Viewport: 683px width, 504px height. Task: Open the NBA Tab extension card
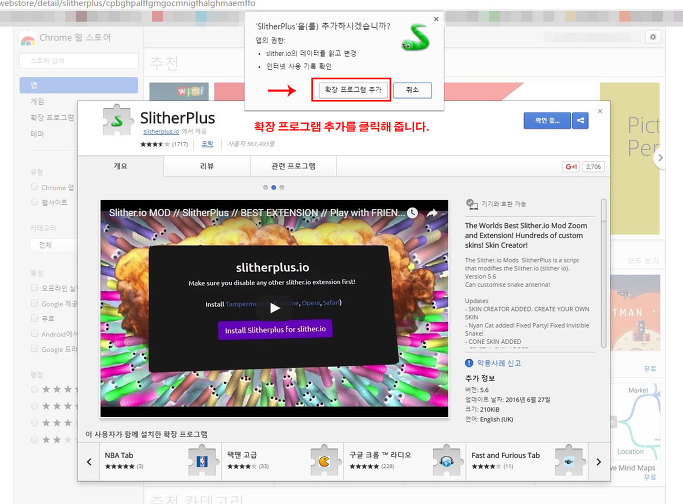click(160, 461)
